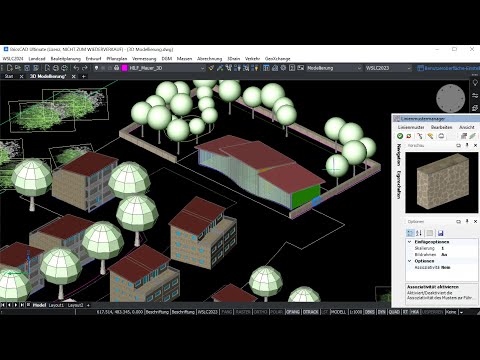Toggle FANG snap in status bar
Image resolution: width=480 pixels, height=360 pixels.
point(227,312)
